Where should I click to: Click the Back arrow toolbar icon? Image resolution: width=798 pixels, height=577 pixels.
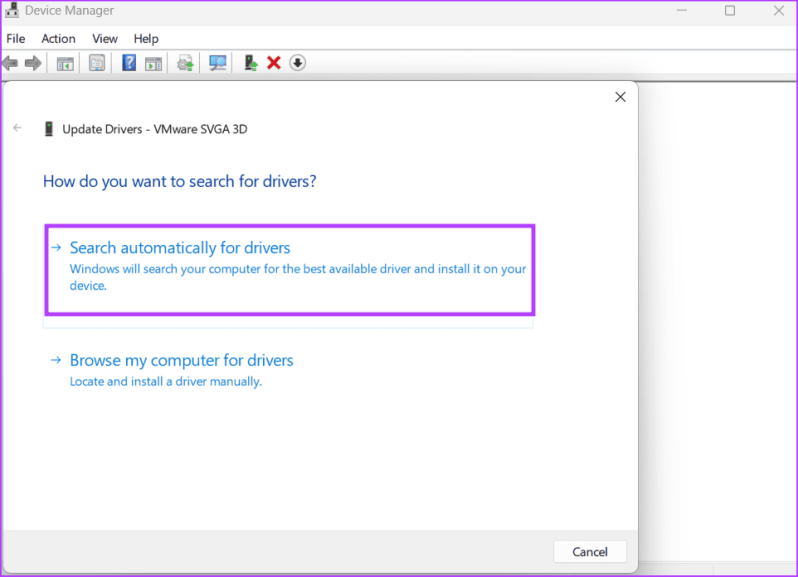pos(10,63)
